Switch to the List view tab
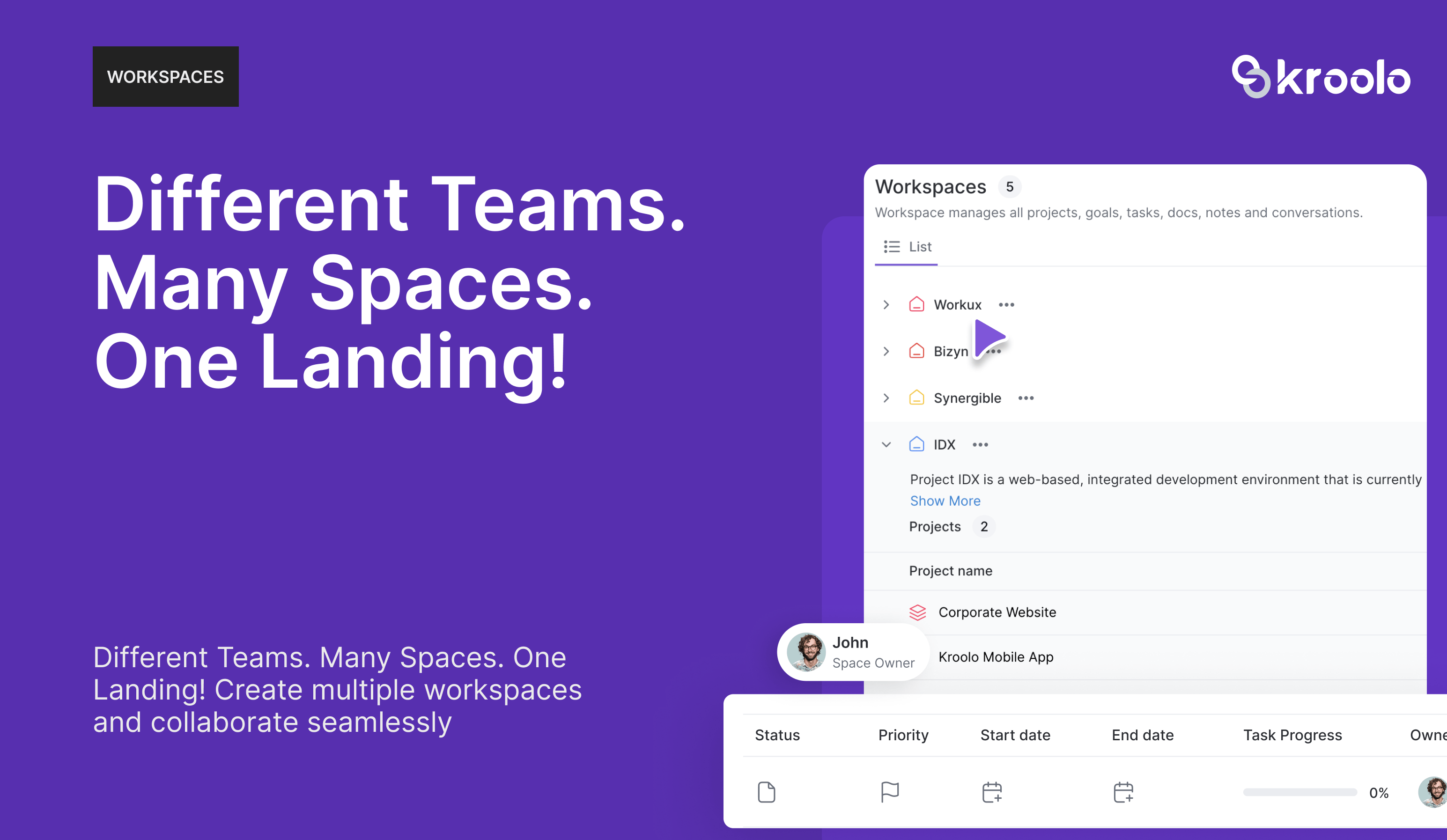 pos(907,247)
